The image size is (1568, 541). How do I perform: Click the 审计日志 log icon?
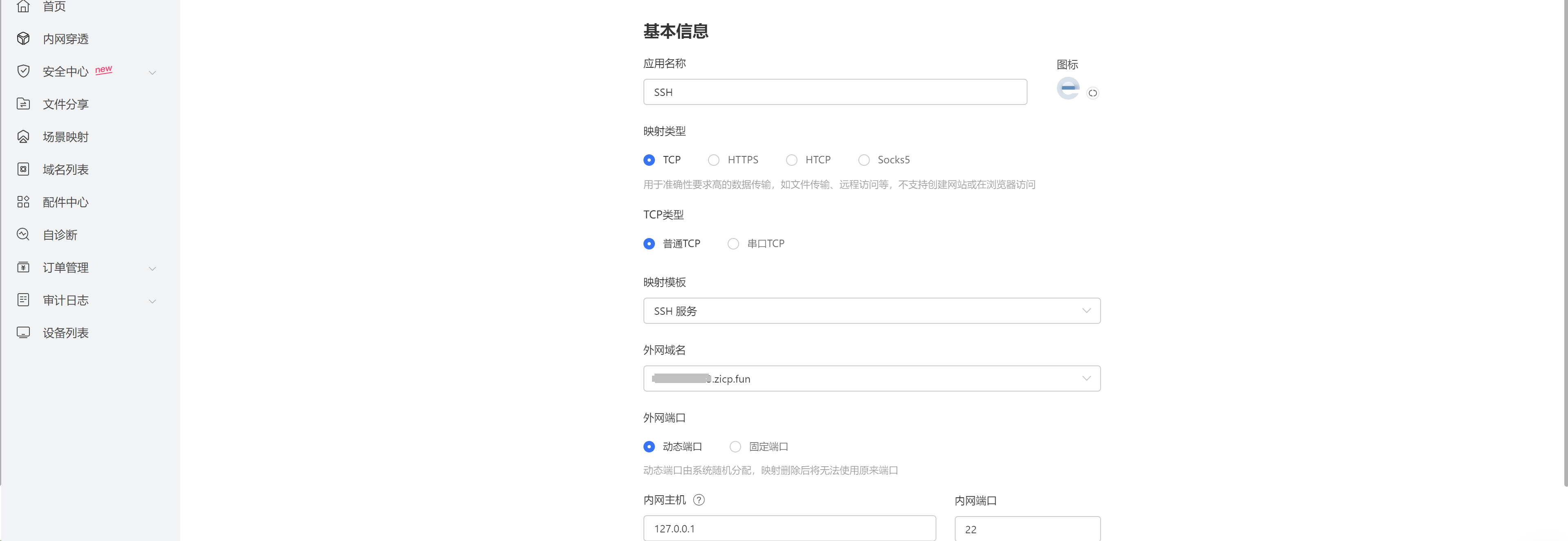point(23,300)
